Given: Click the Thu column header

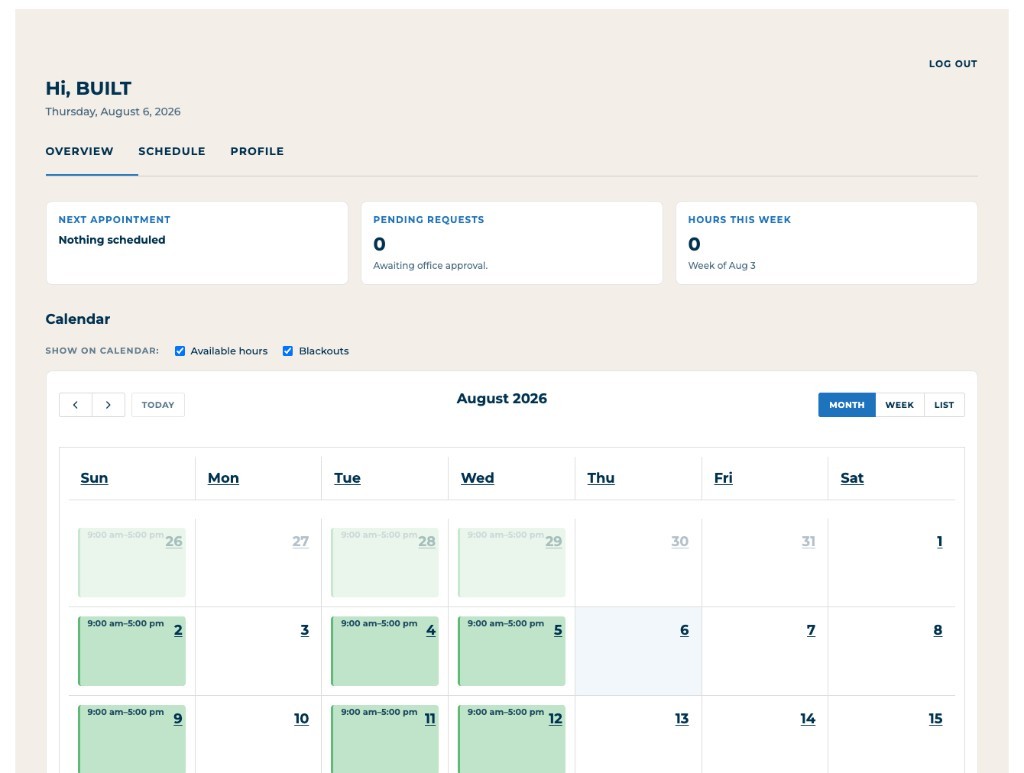Looking at the screenshot, I should (x=601, y=478).
